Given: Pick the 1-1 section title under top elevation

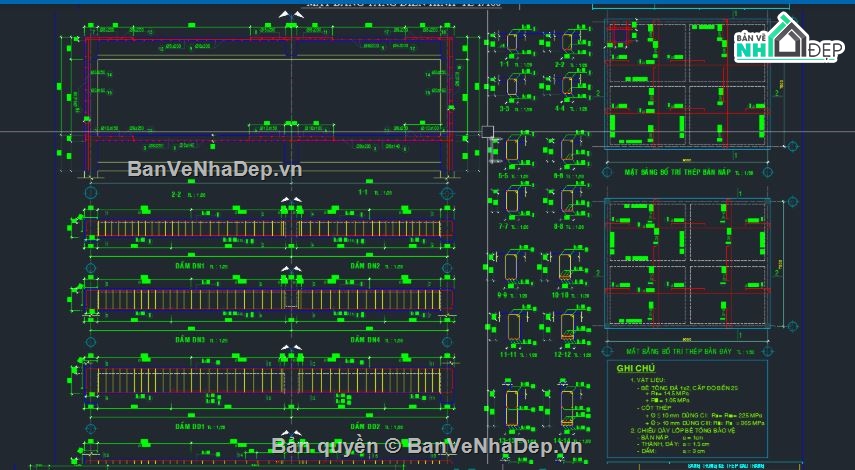Looking at the screenshot, I should coord(363,192).
